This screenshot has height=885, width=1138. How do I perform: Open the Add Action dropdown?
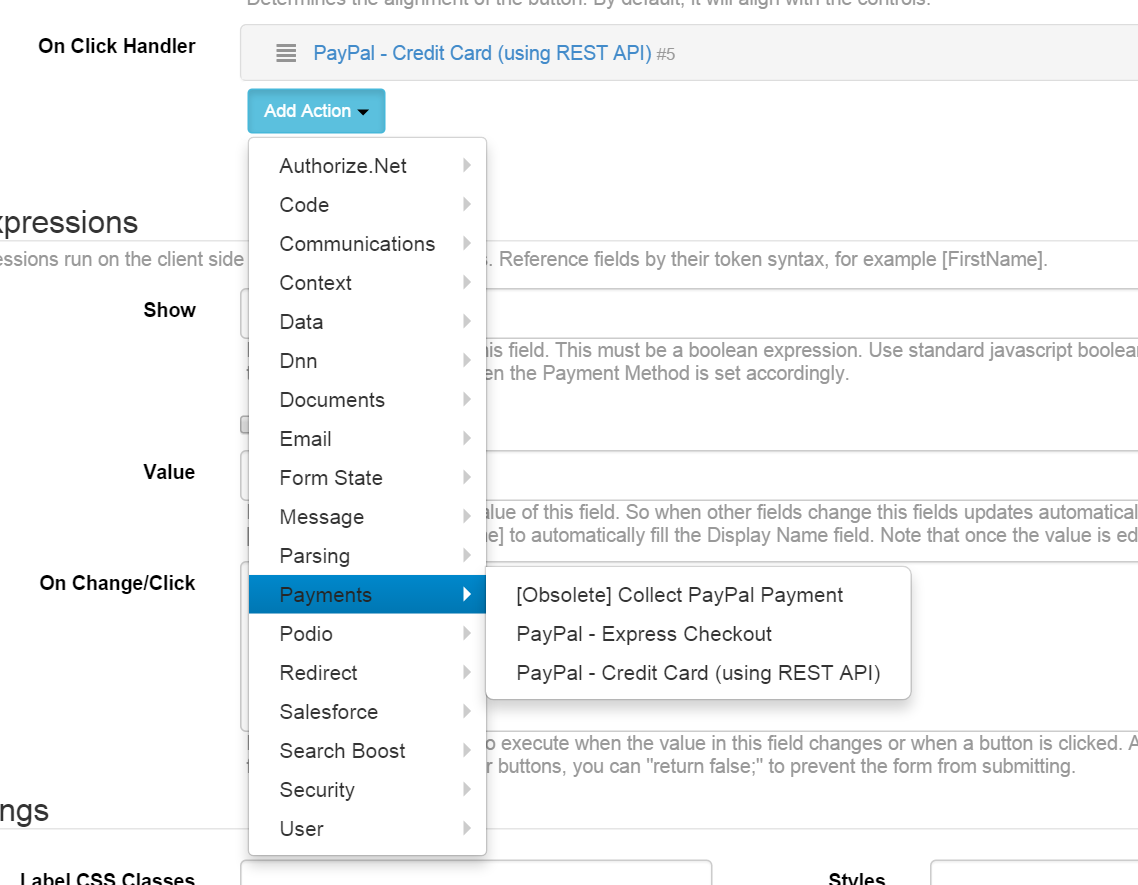pos(316,111)
